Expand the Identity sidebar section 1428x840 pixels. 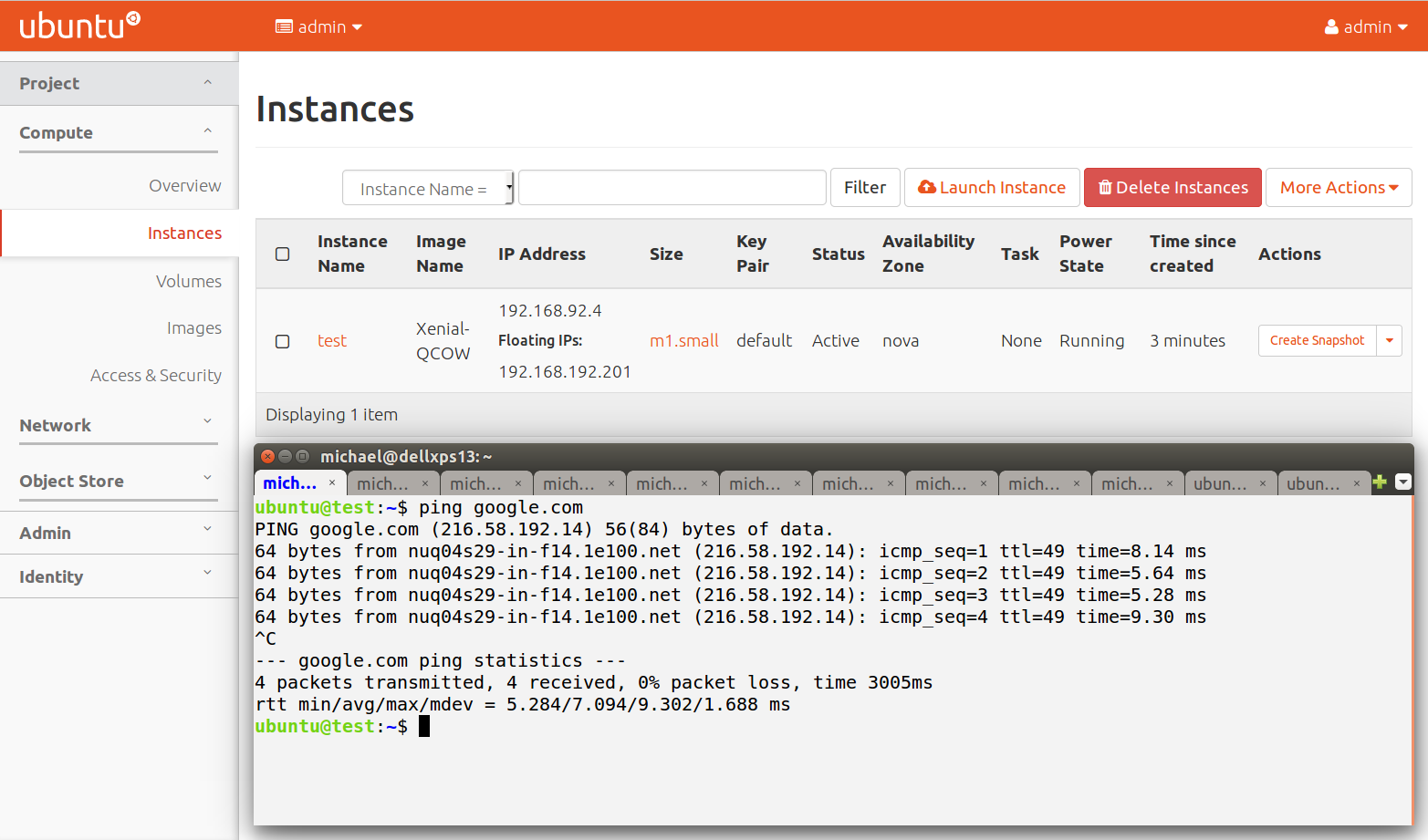[119, 576]
